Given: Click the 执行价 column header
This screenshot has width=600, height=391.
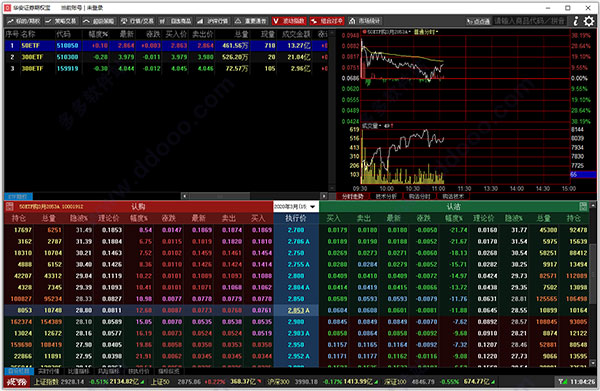Looking at the screenshot, I should (296, 218).
